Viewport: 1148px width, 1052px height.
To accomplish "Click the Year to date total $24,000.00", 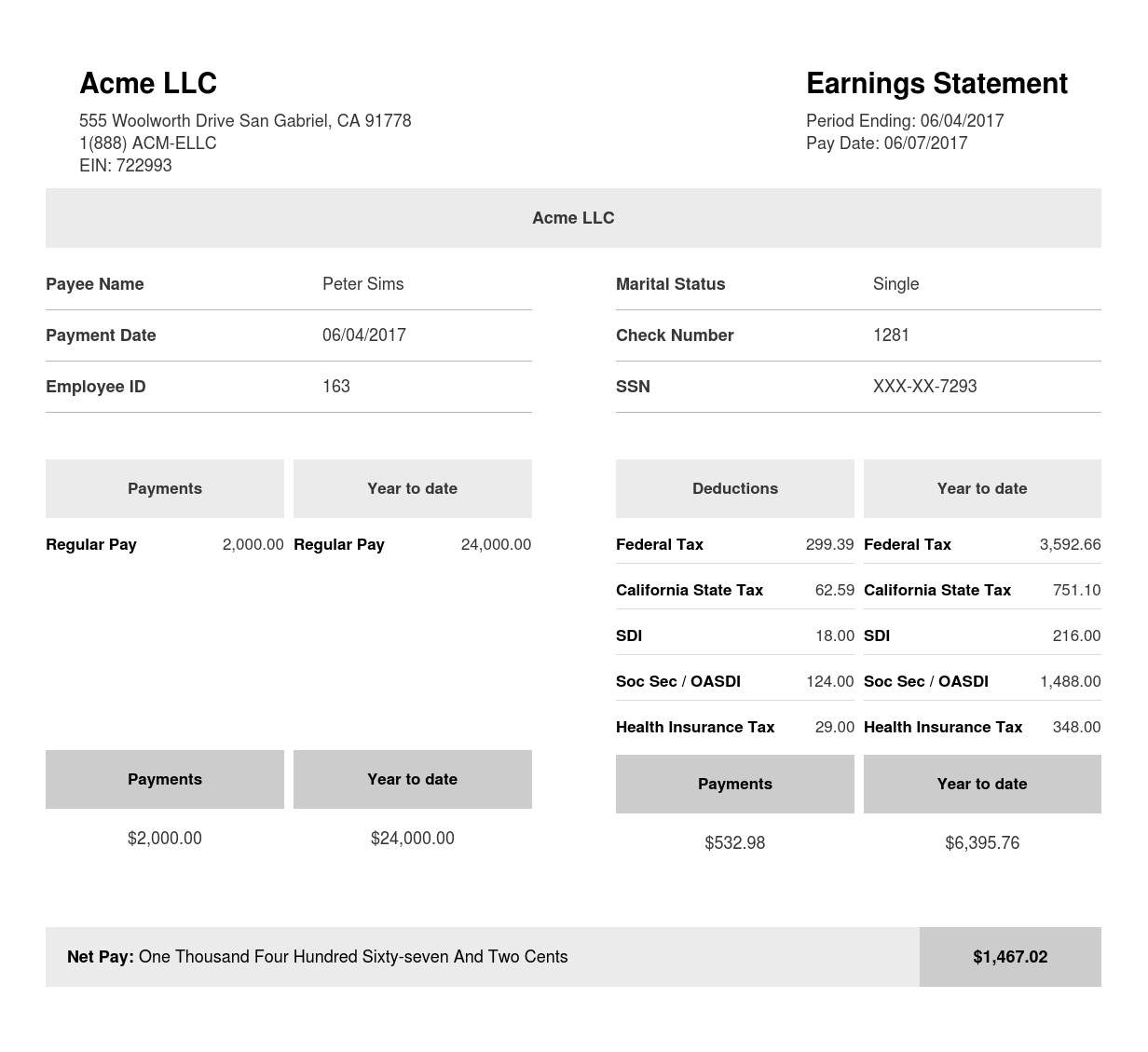I will pyautogui.click(x=412, y=838).
